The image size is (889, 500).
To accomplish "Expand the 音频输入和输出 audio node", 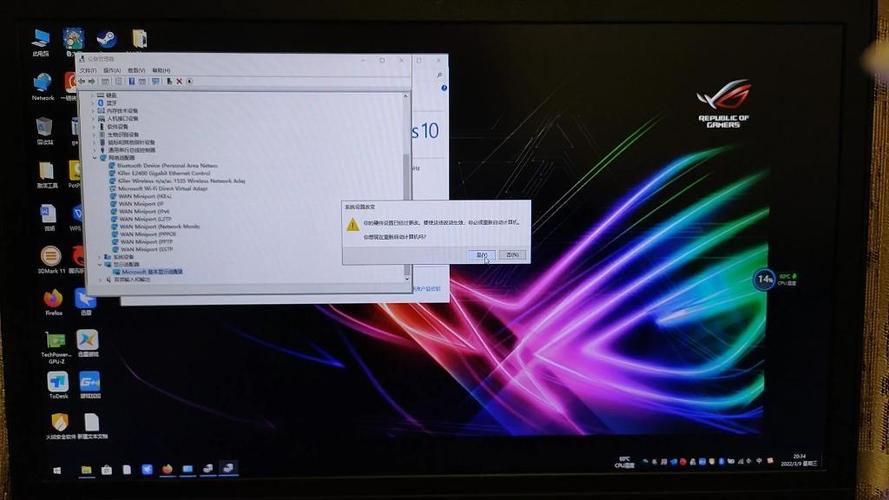I will click(x=101, y=279).
